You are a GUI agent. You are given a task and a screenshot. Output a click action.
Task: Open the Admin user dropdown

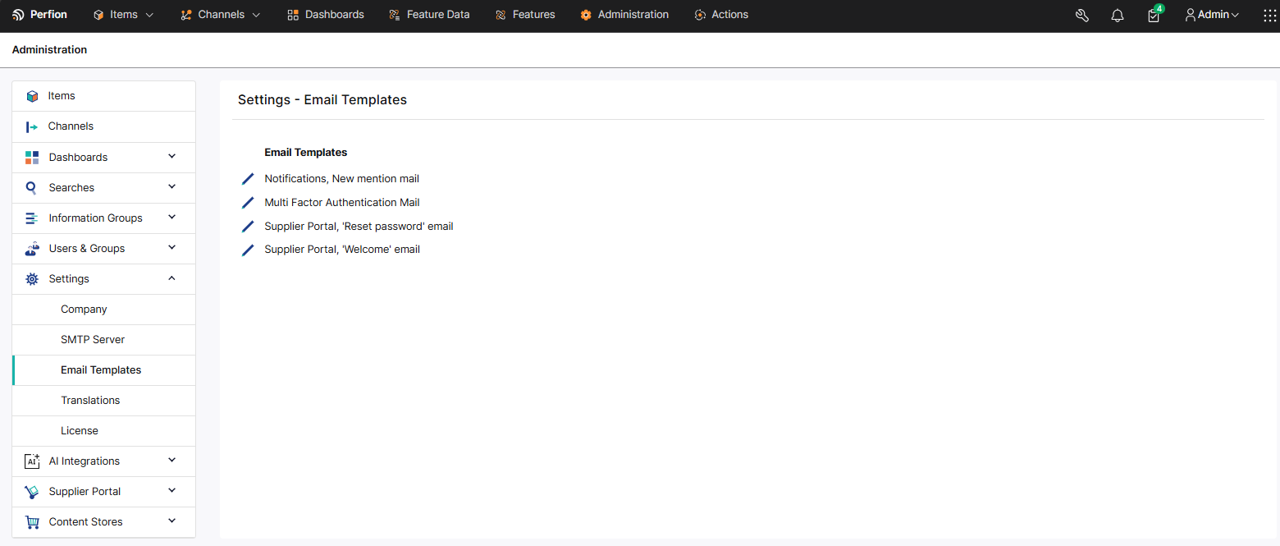coord(1211,15)
